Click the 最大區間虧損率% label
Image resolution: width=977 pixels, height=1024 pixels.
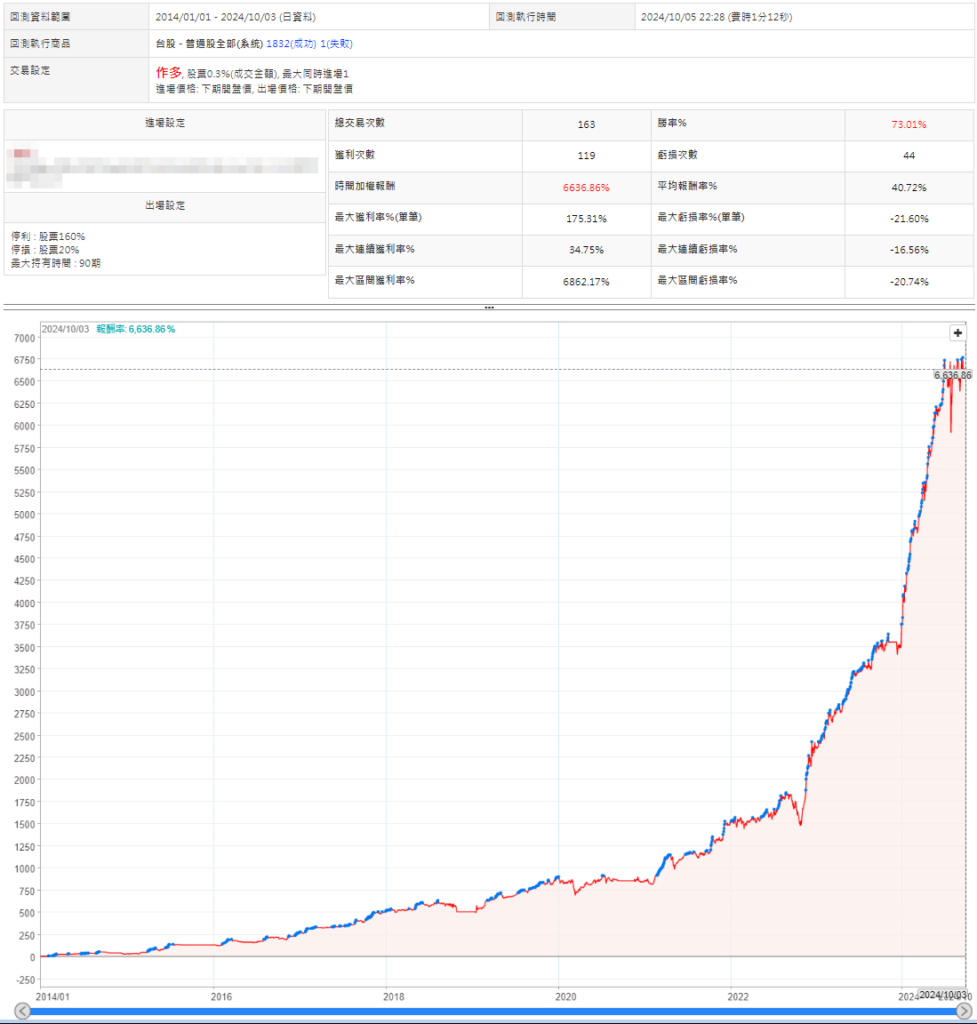point(697,280)
